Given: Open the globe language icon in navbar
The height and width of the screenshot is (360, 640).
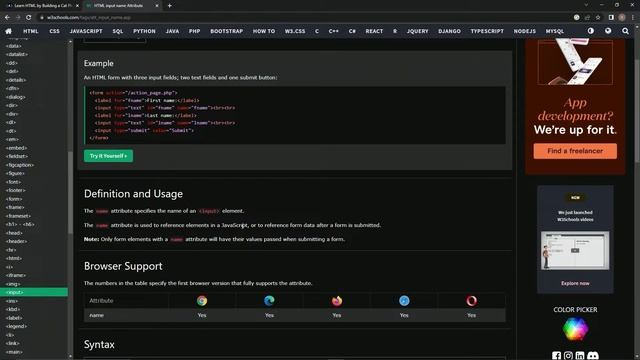Looking at the screenshot, I should click(x=608, y=31).
